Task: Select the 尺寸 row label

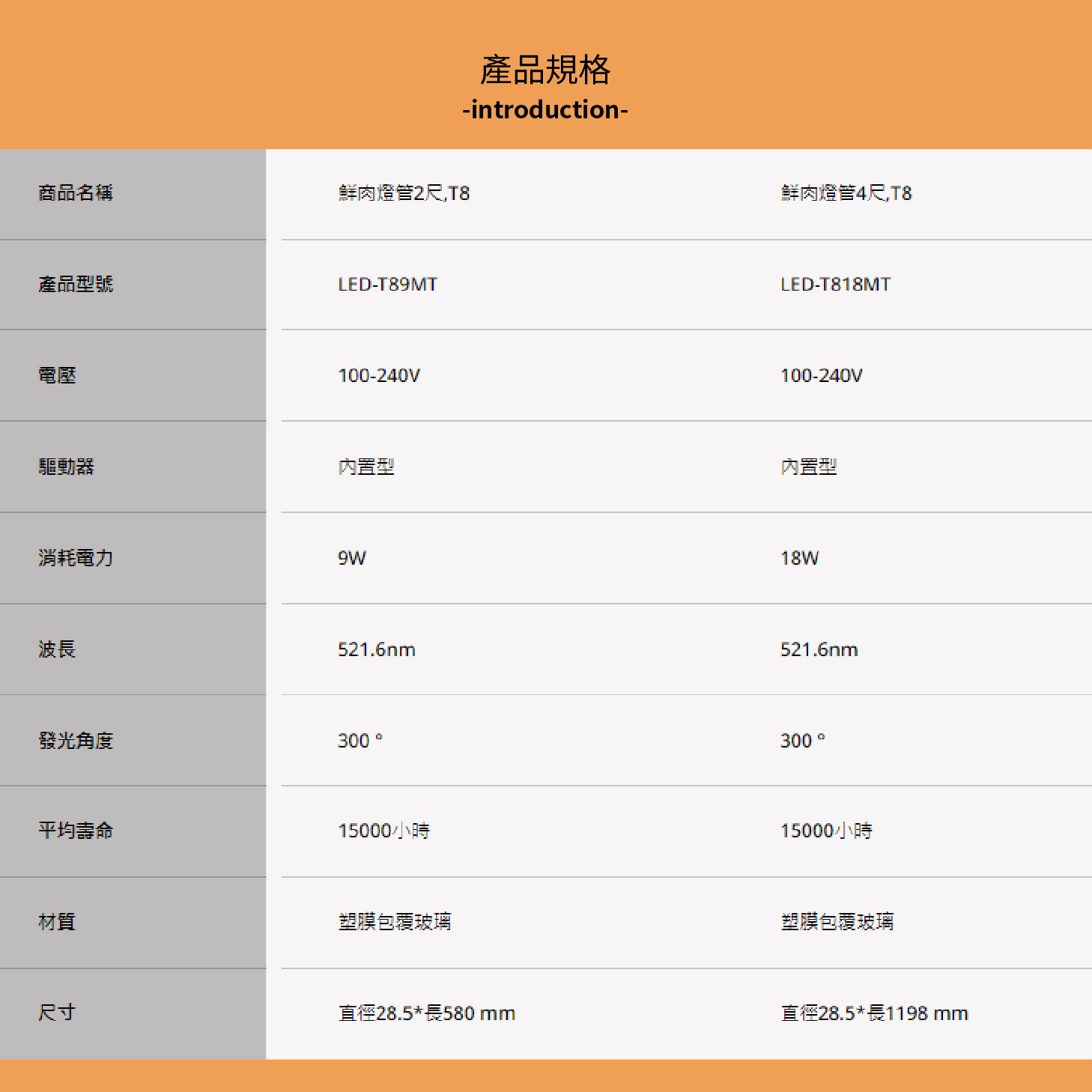Action: coord(58,1013)
